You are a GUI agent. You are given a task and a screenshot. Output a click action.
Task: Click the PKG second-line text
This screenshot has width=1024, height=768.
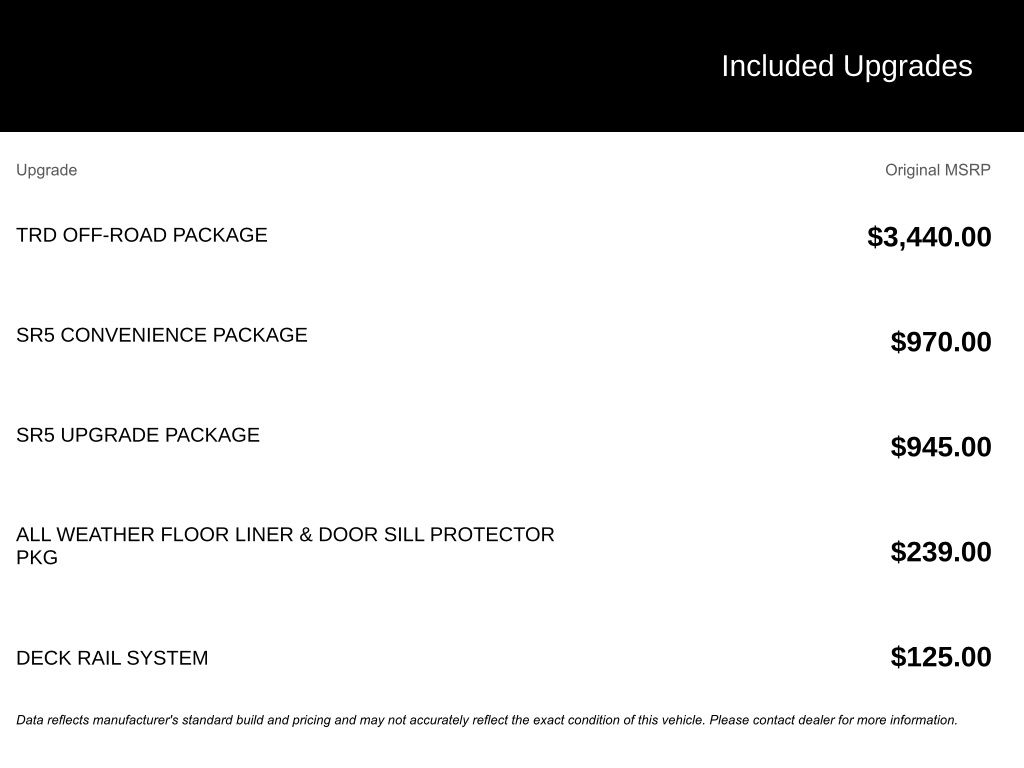pos(37,558)
